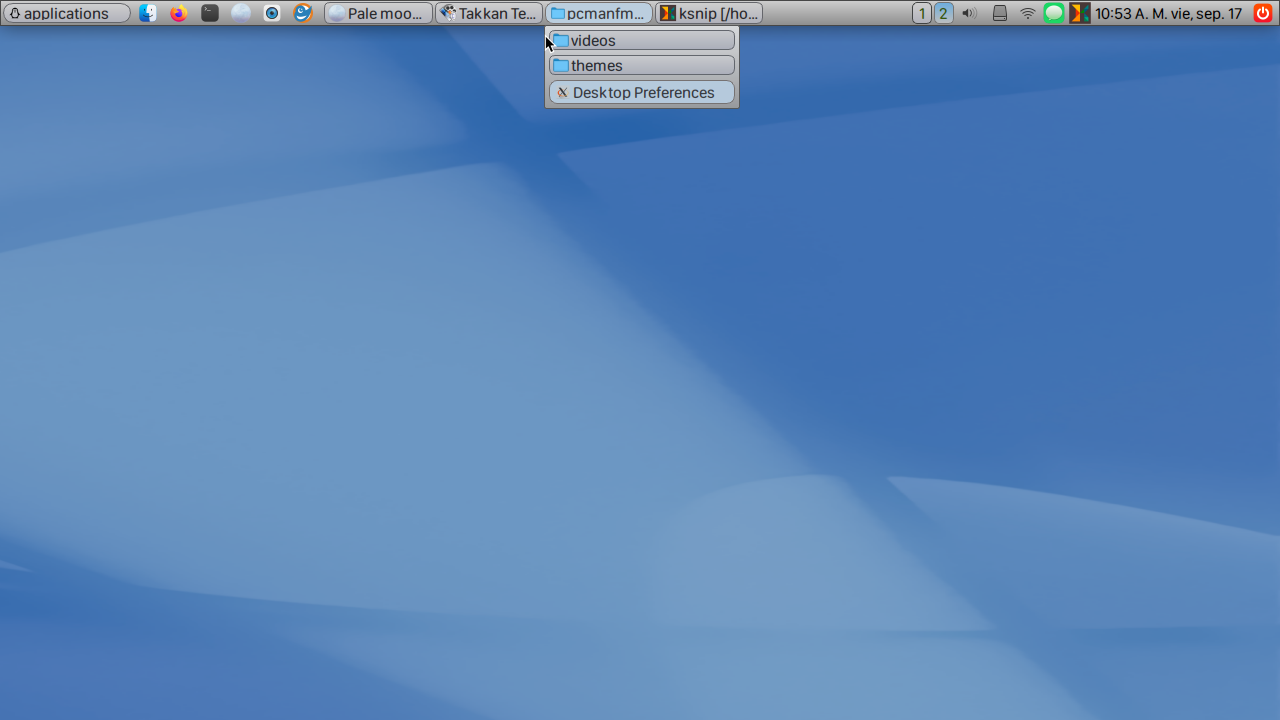
Task: Click the red power button icon
Action: 1263,13
